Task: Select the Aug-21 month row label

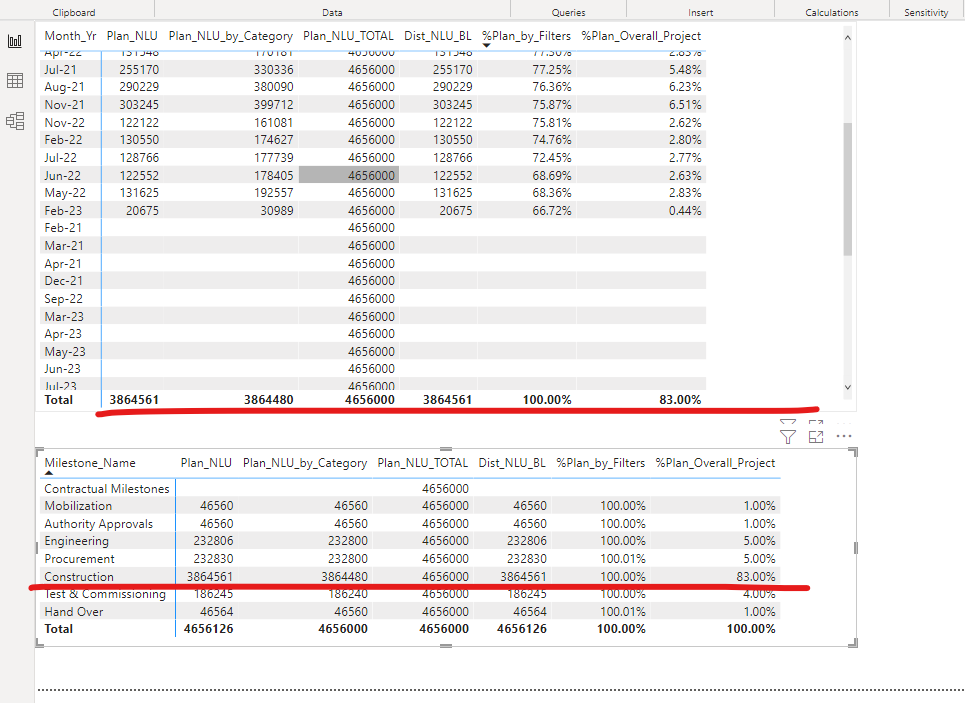Action: pos(64,87)
